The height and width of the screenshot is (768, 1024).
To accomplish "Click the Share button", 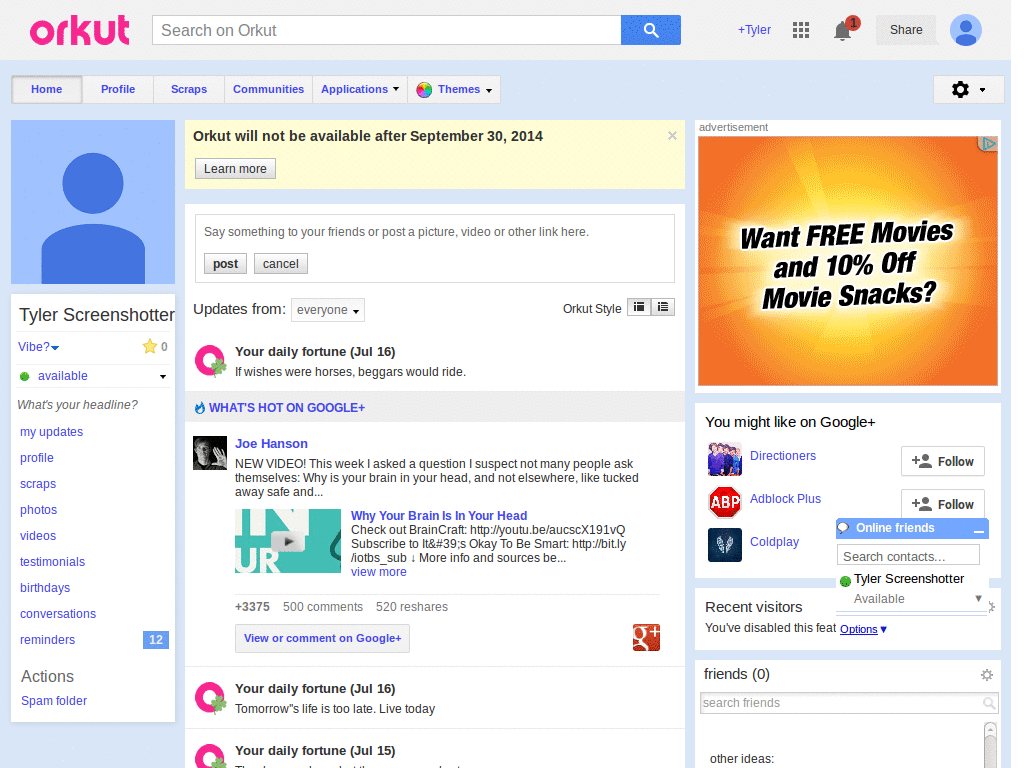I will [906, 30].
